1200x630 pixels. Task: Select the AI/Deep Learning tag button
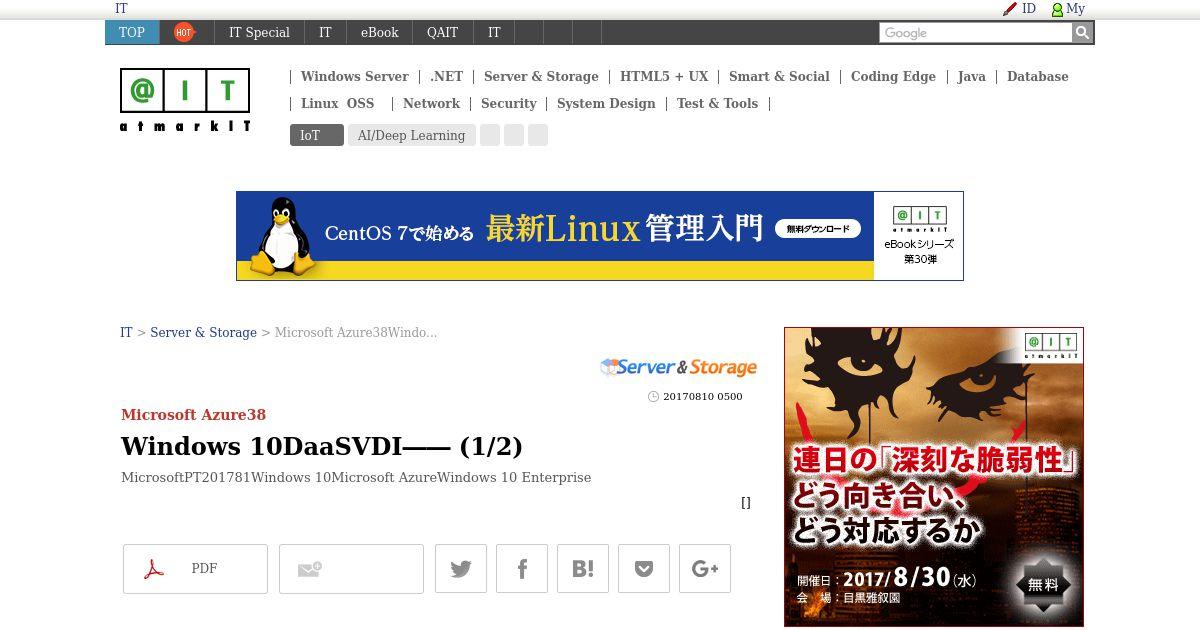pyautogui.click(x=411, y=135)
